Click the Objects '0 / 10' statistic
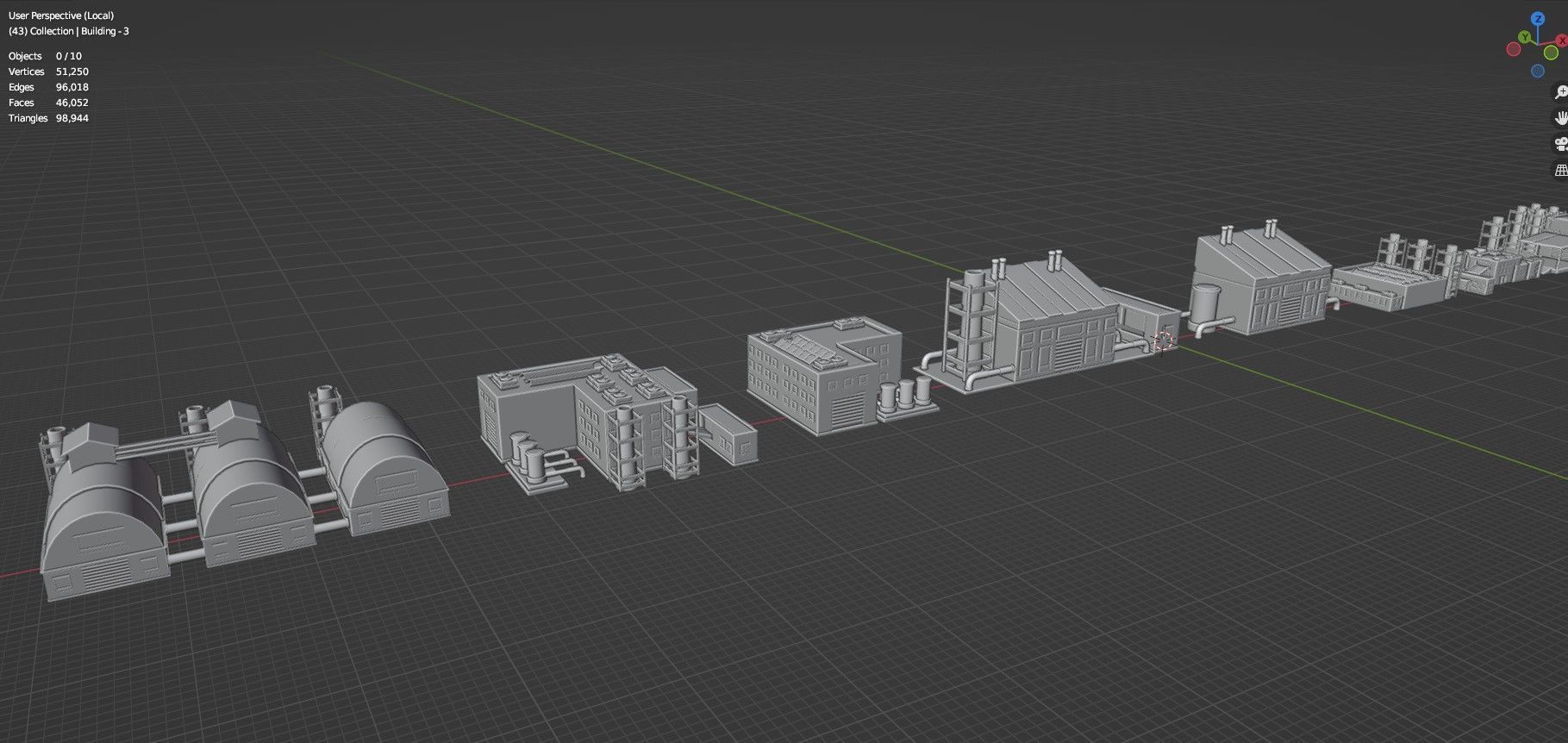This screenshot has height=743, width=1568. click(69, 56)
